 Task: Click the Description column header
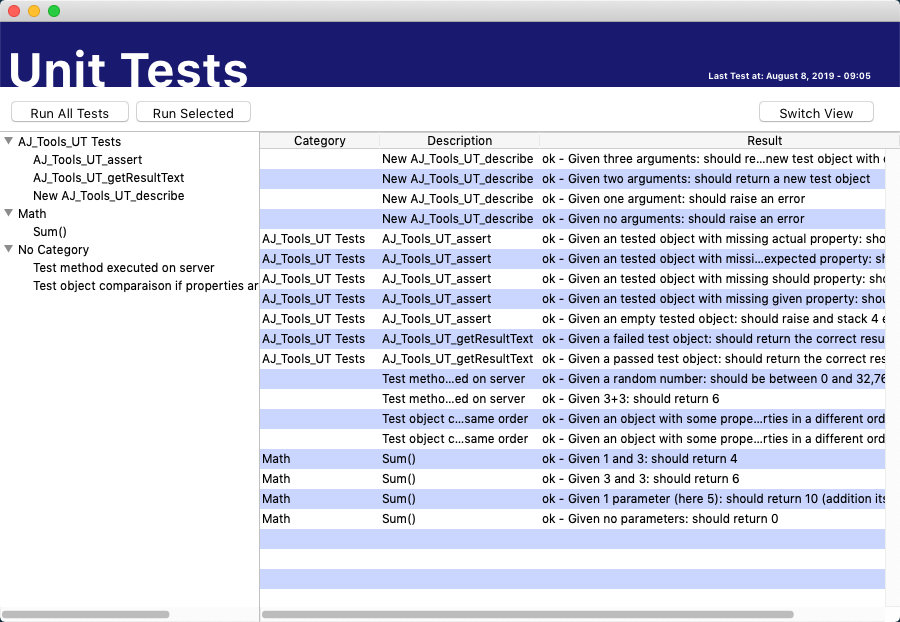pos(460,141)
